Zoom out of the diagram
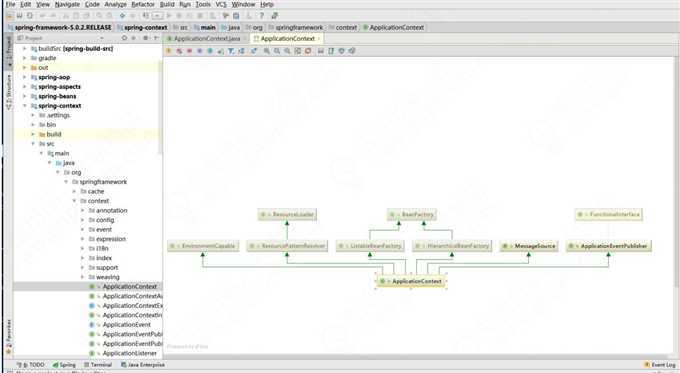 coord(277,51)
